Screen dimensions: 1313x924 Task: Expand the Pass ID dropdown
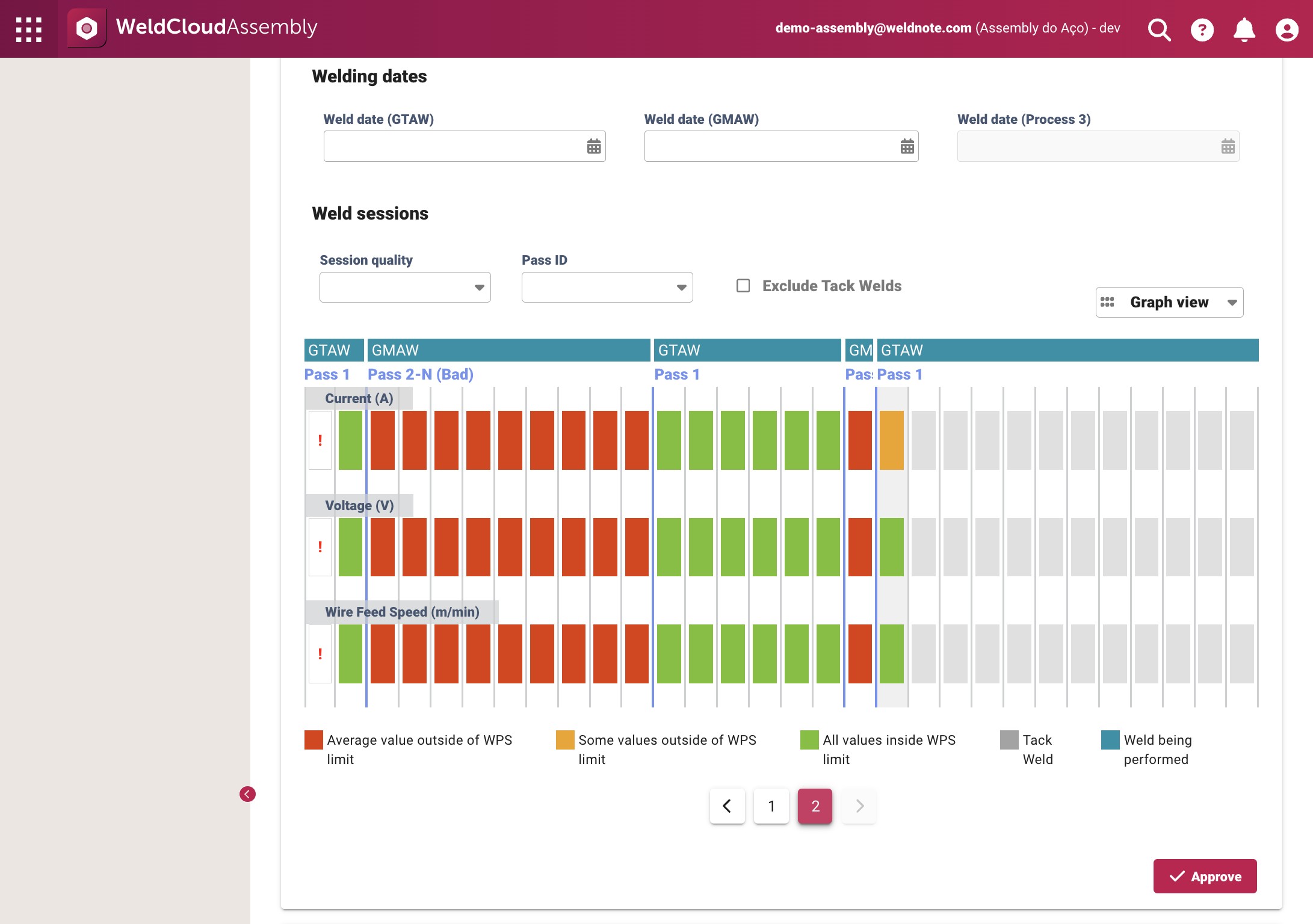pos(607,288)
